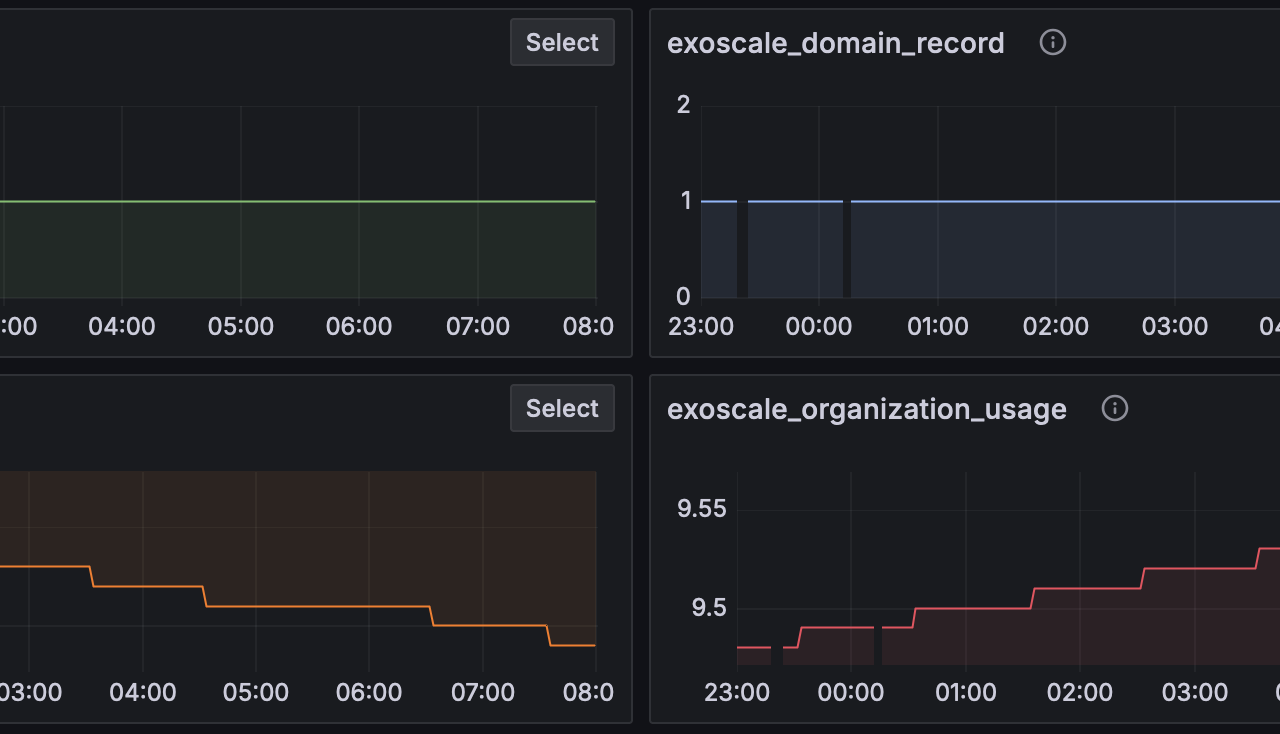Click y-axis value 2 in domain_record chart
The width and height of the screenshot is (1280, 734).
click(x=684, y=104)
